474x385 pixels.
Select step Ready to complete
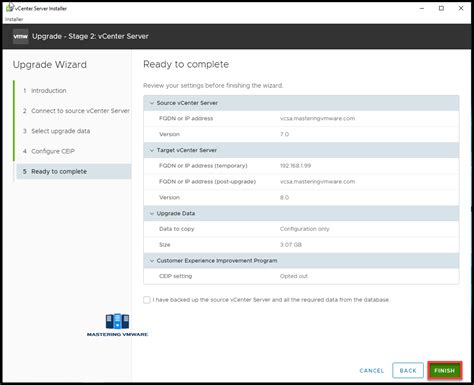(74, 171)
